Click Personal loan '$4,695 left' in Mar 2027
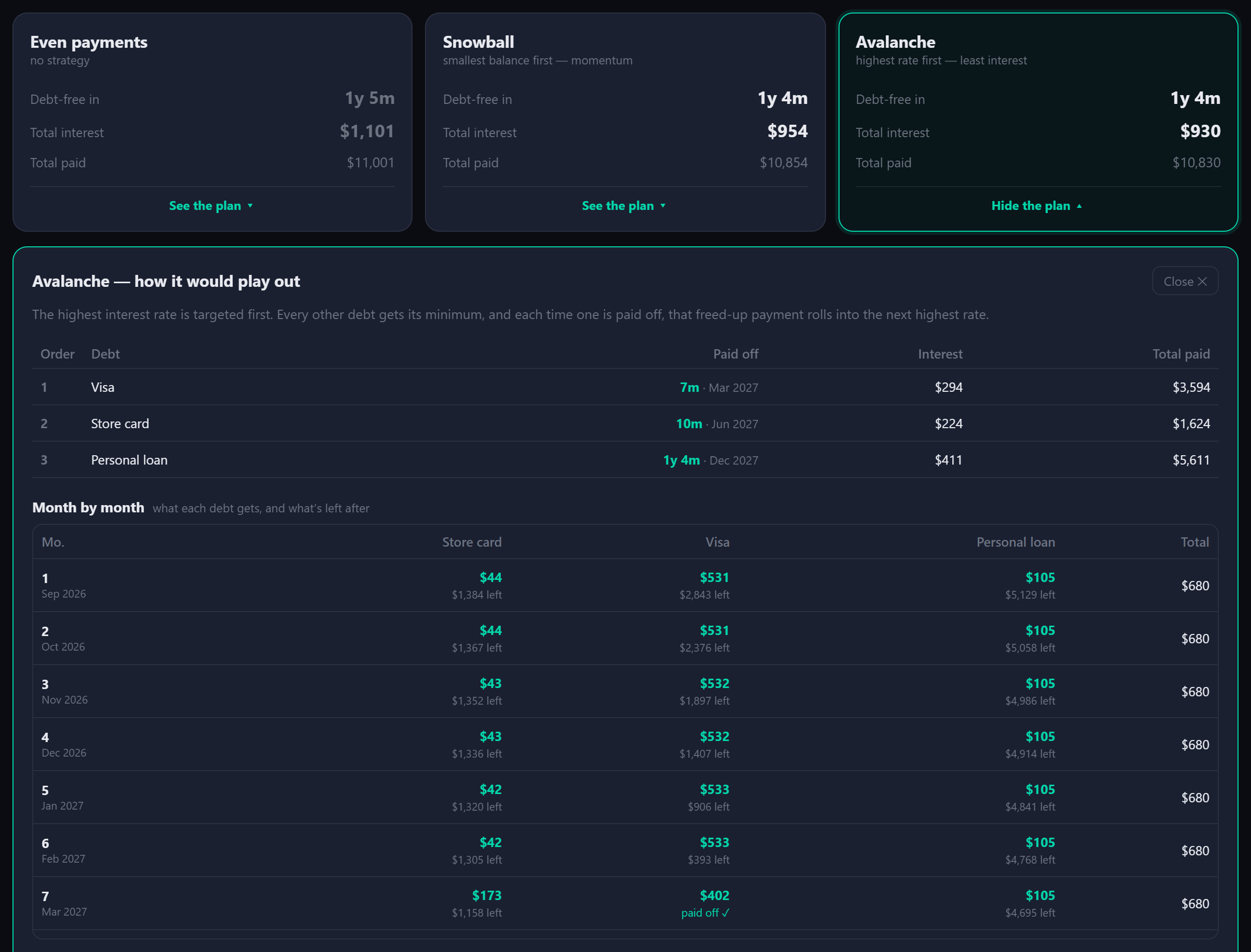The height and width of the screenshot is (952, 1251). pyautogui.click(x=1030, y=913)
